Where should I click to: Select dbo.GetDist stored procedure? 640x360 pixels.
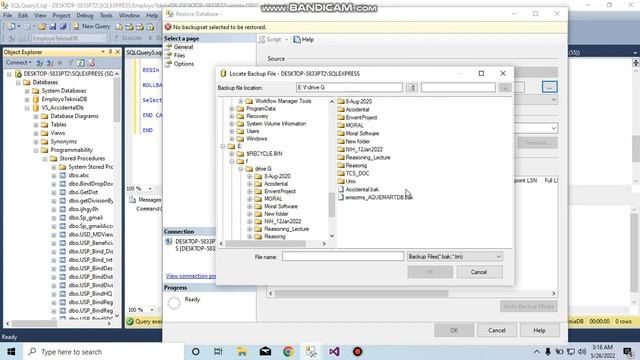click(x=83, y=192)
